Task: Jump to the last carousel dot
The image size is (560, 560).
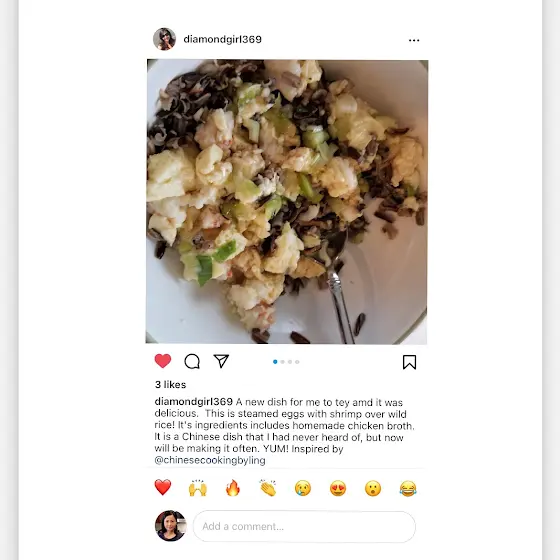Action: click(x=297, y=362)
